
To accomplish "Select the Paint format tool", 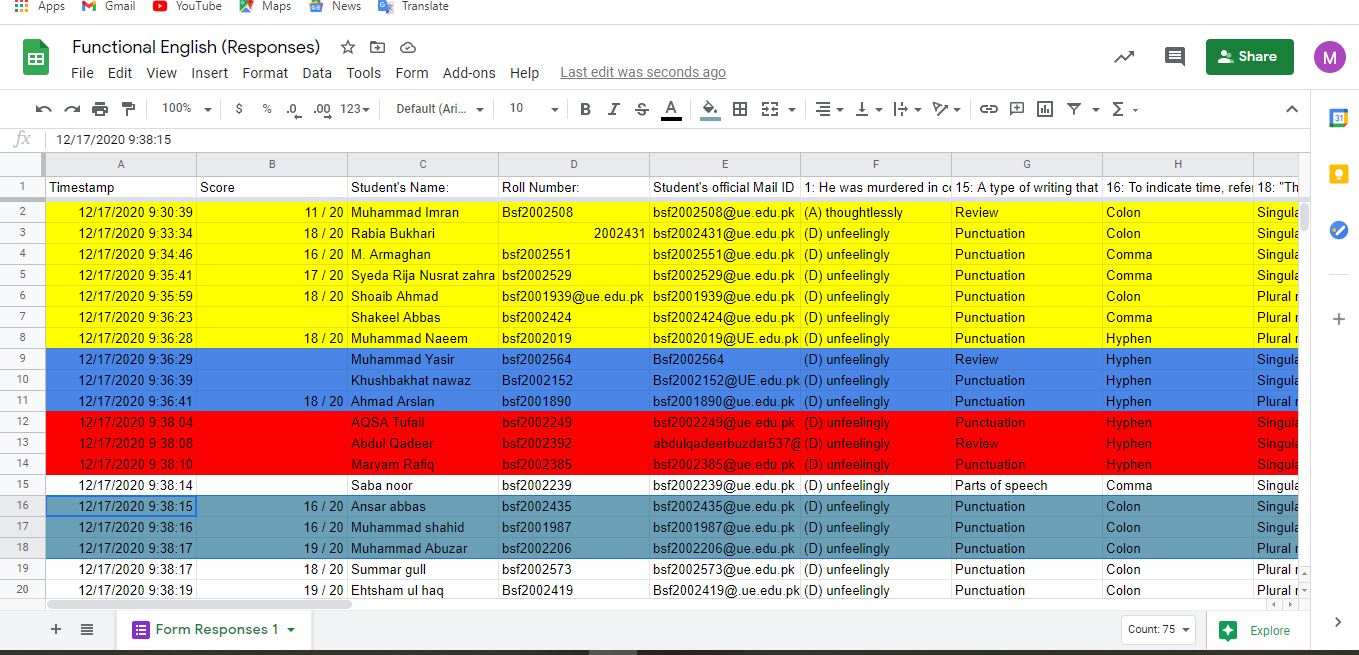I will tap(127, 108).
